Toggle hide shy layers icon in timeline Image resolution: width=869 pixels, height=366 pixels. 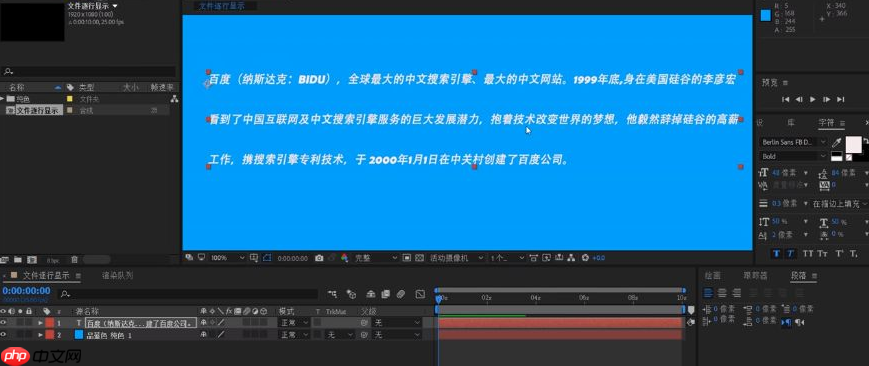pos(371,293)
